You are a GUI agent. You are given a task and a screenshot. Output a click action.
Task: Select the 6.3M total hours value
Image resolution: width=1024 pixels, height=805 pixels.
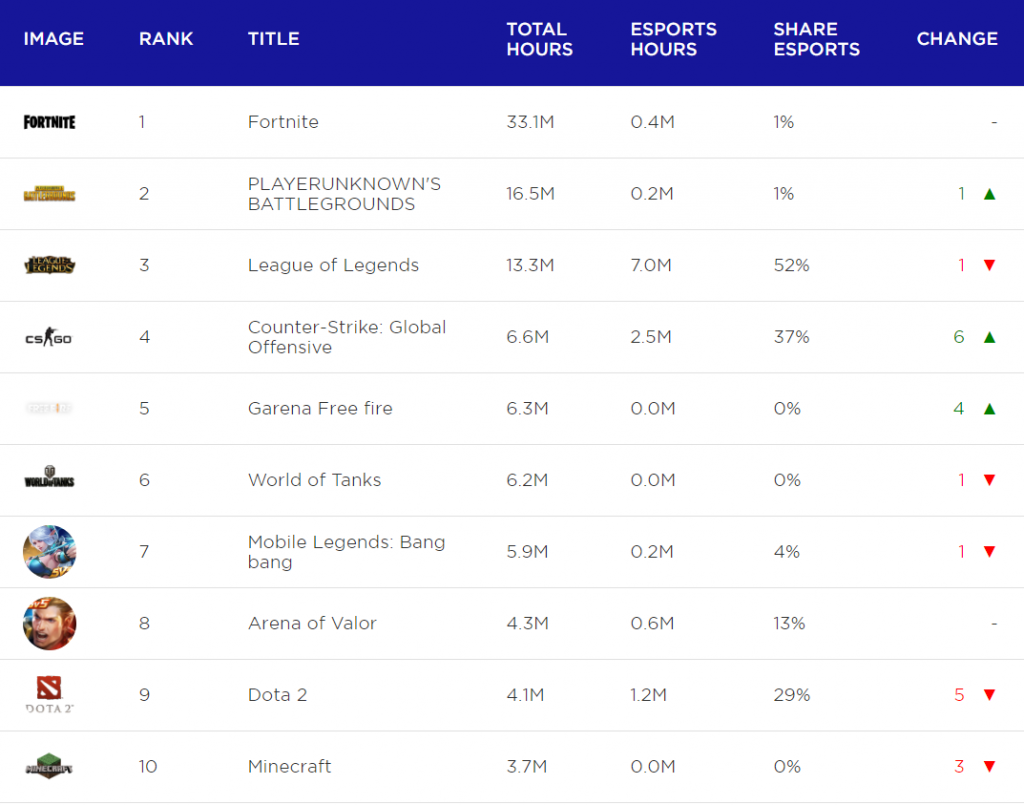(527, 409)
